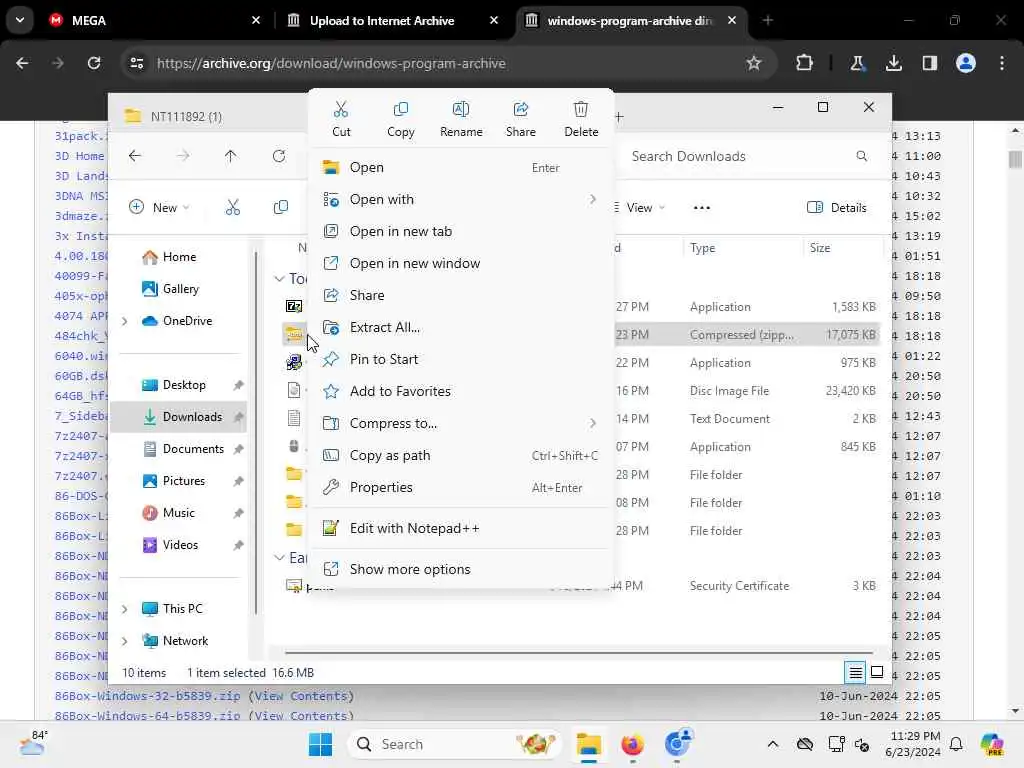Add new File Explorer tab

619,117
